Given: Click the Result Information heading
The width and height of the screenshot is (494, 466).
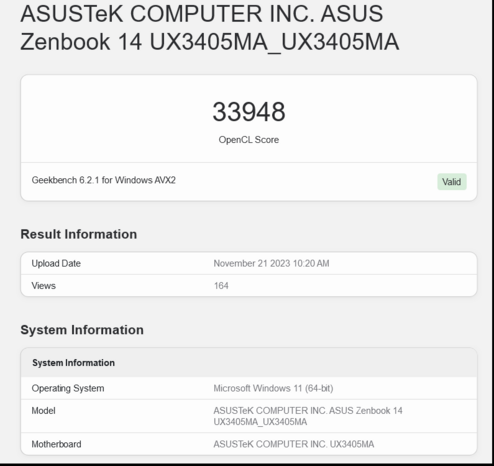Looking at the screenshot, I should [79, 234].
